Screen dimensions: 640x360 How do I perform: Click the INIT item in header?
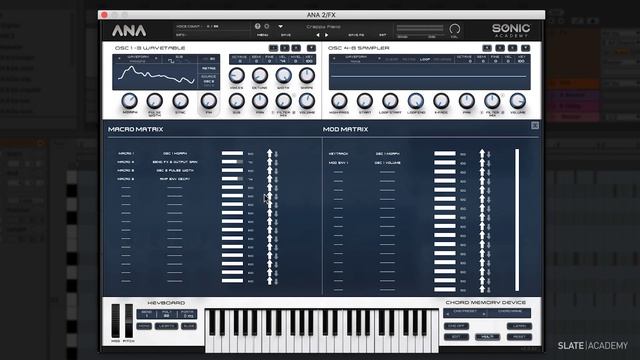[382, 35]
